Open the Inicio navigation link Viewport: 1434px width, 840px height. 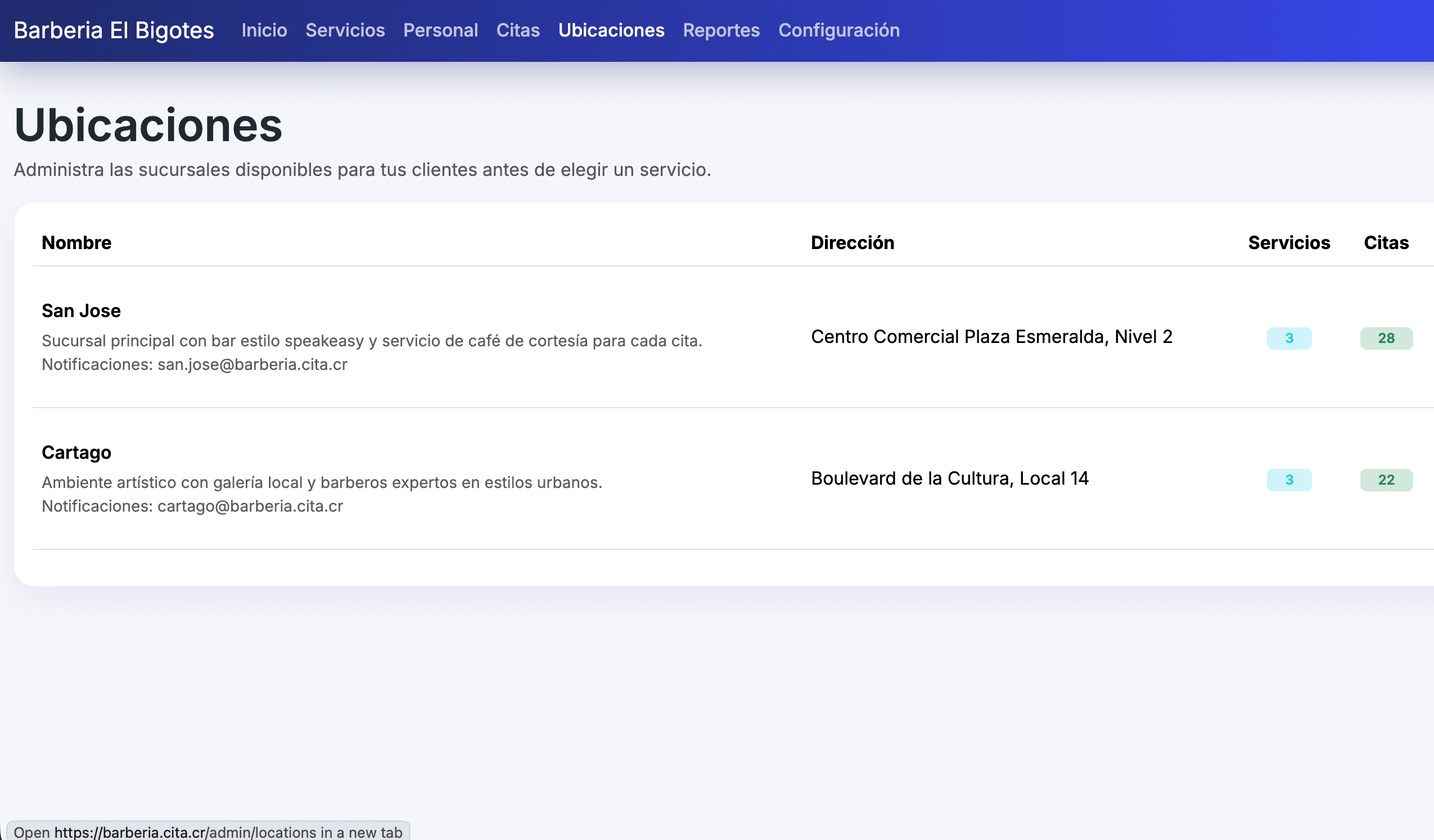[264, 30]
